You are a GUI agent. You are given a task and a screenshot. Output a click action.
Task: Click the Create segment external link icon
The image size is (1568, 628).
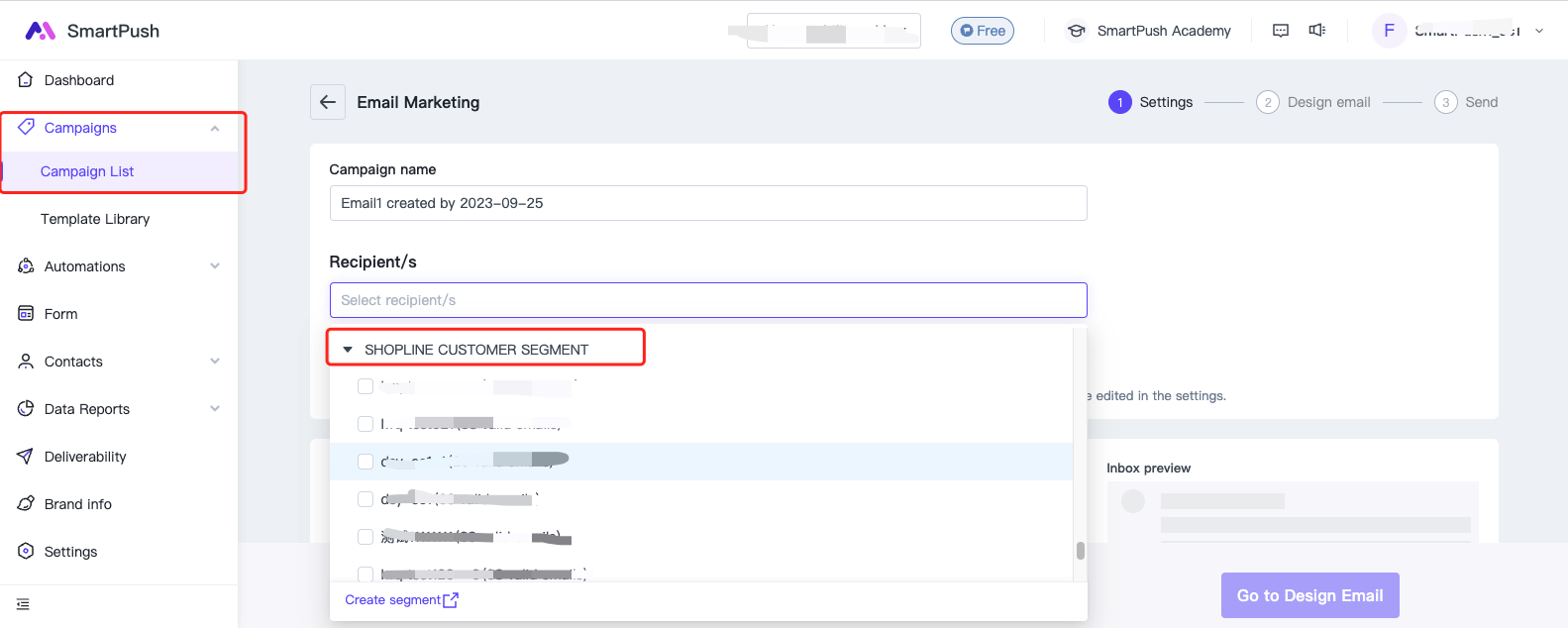pos(451,600)
